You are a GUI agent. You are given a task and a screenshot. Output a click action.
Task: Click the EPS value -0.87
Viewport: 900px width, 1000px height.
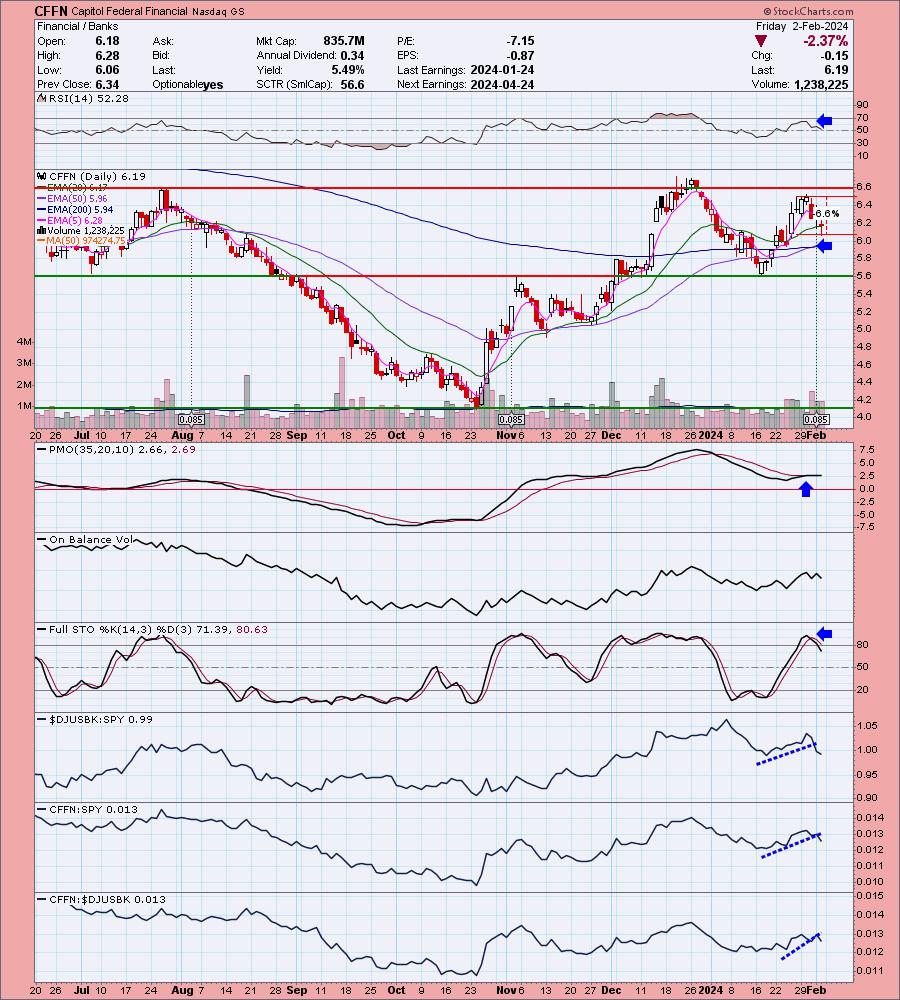coord(522,55)
